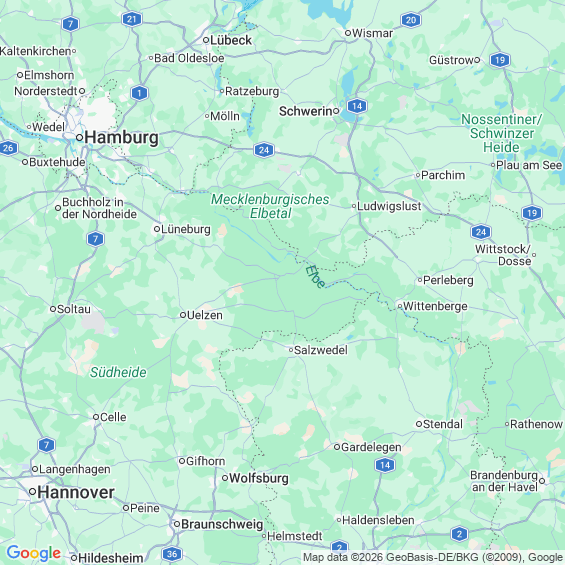Click the map data copyright text
The height and width of the screenshot is (565, 565).
click(x=433, y=557)
